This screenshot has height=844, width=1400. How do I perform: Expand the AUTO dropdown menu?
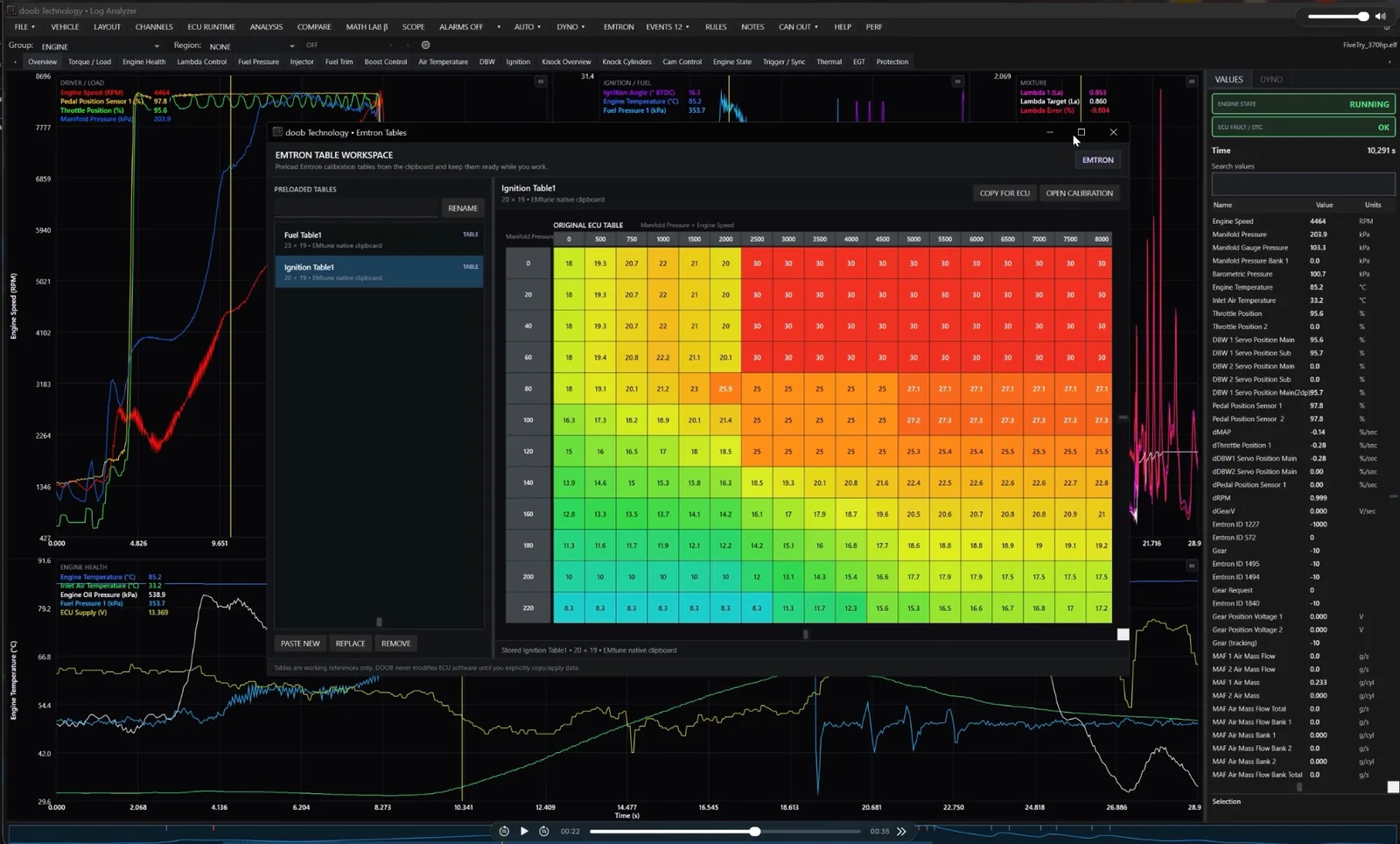coord(527,27)
